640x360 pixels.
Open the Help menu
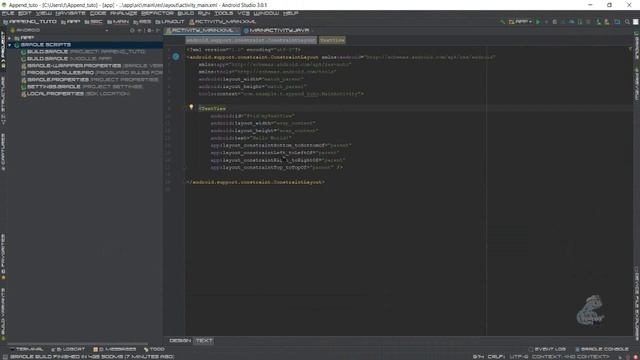[x=290, y=13]
